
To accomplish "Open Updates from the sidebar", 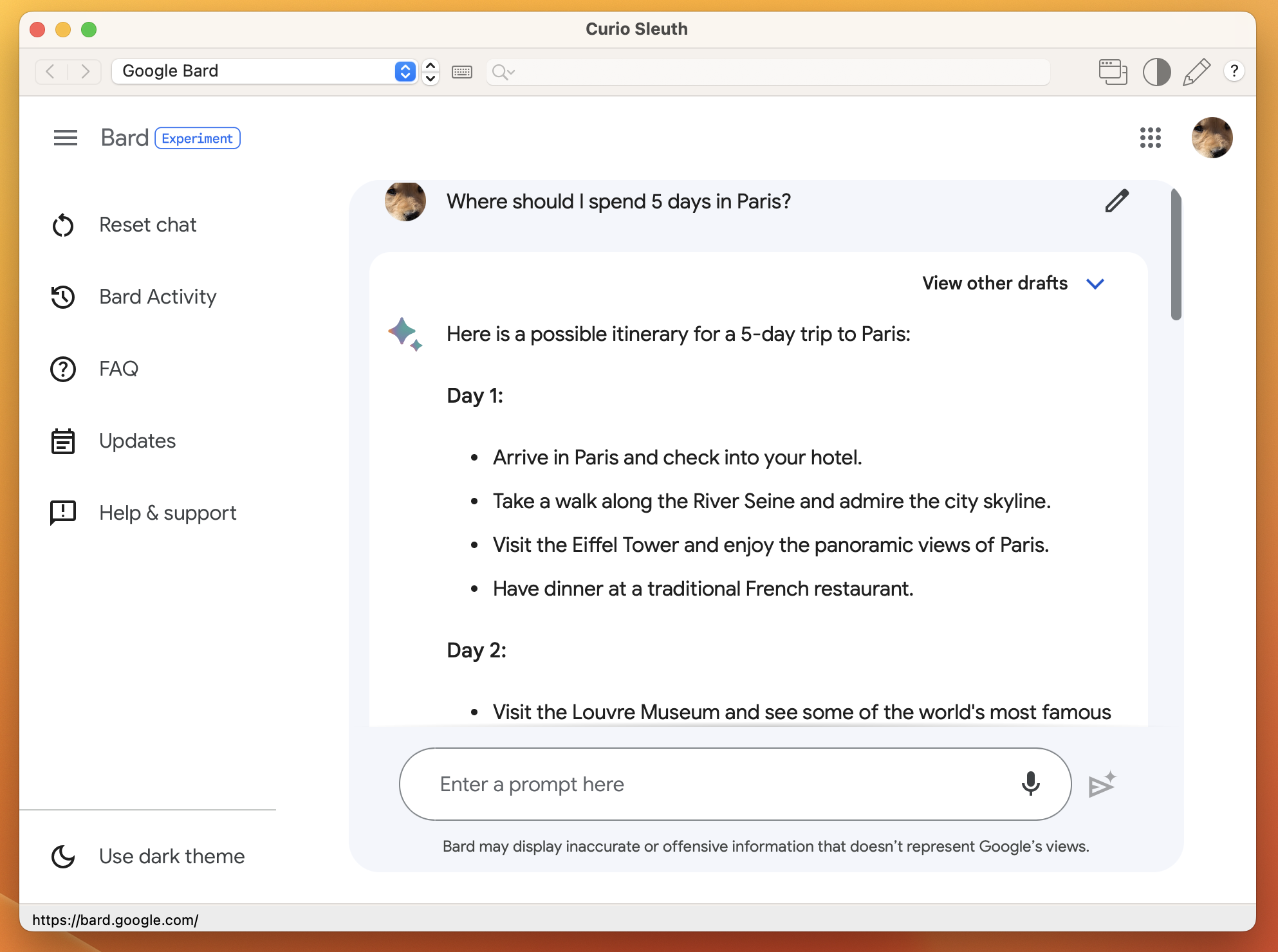I will tap(138, 441).
